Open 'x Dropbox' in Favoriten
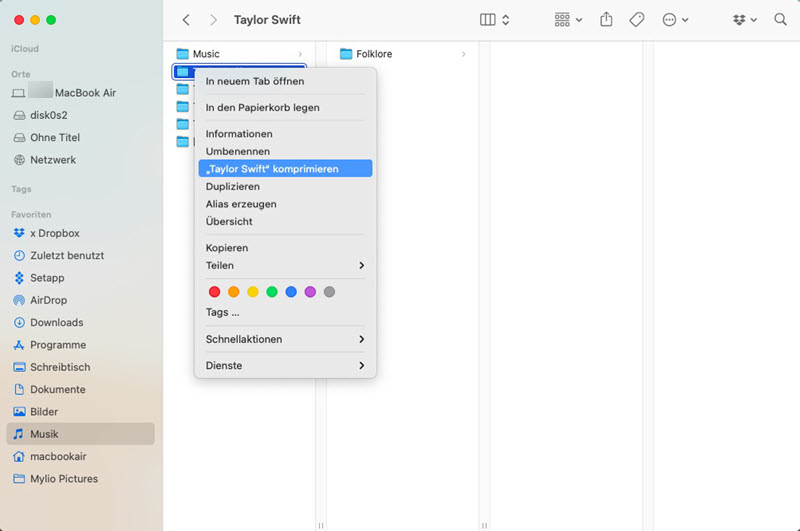 pos(80,233)
